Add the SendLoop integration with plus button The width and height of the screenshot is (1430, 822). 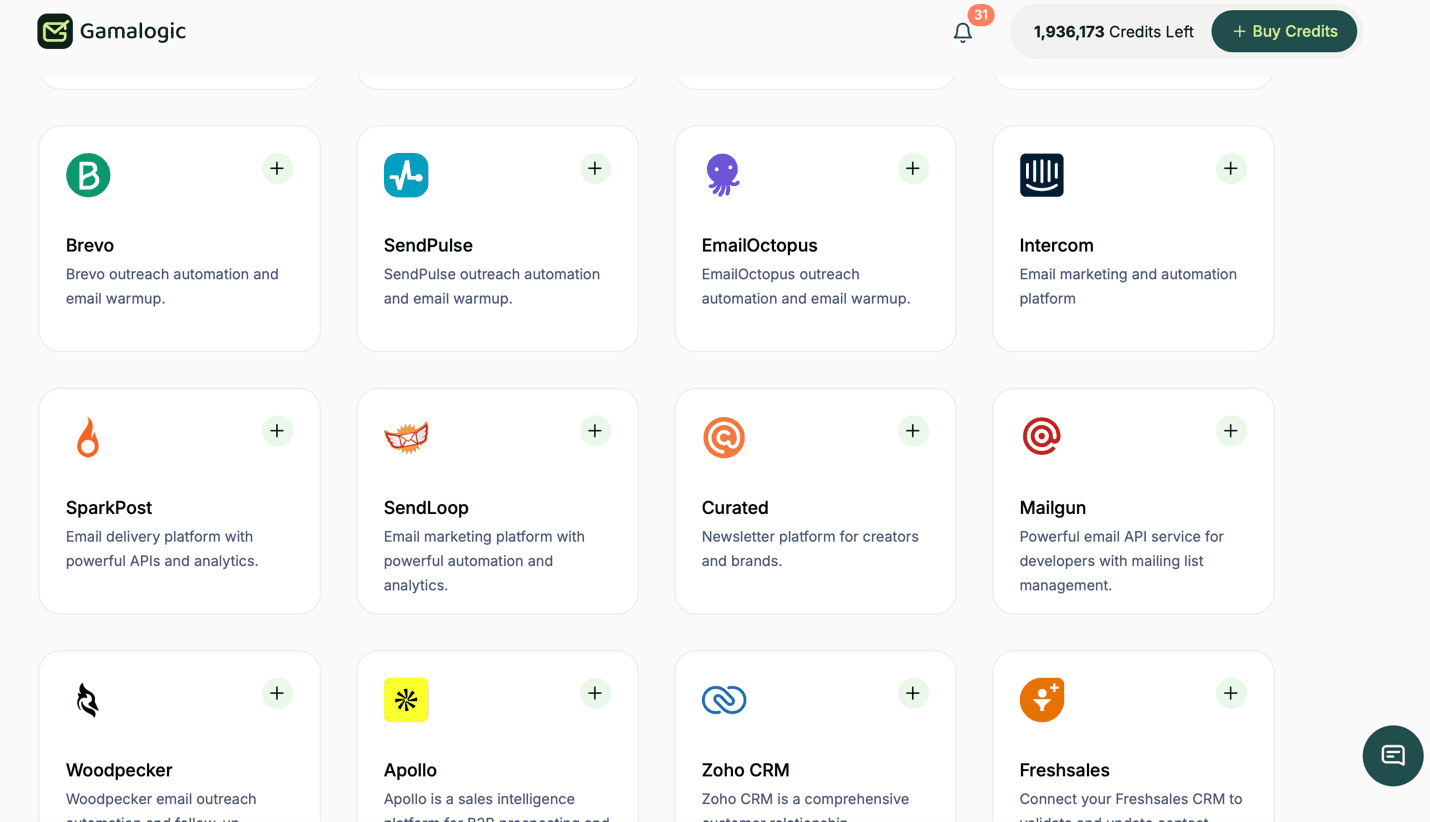click(595, 431)
